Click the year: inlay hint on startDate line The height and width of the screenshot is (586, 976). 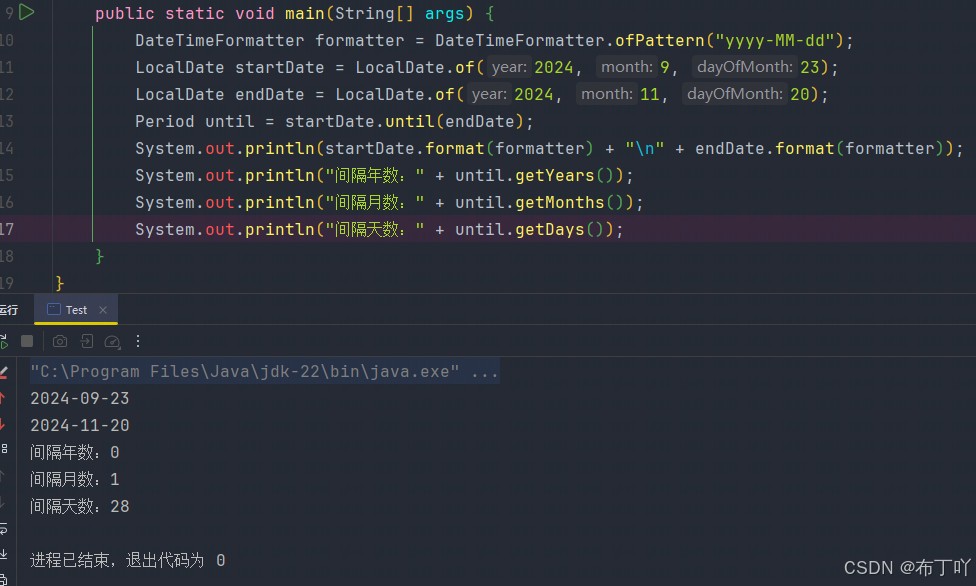point(509,67)
